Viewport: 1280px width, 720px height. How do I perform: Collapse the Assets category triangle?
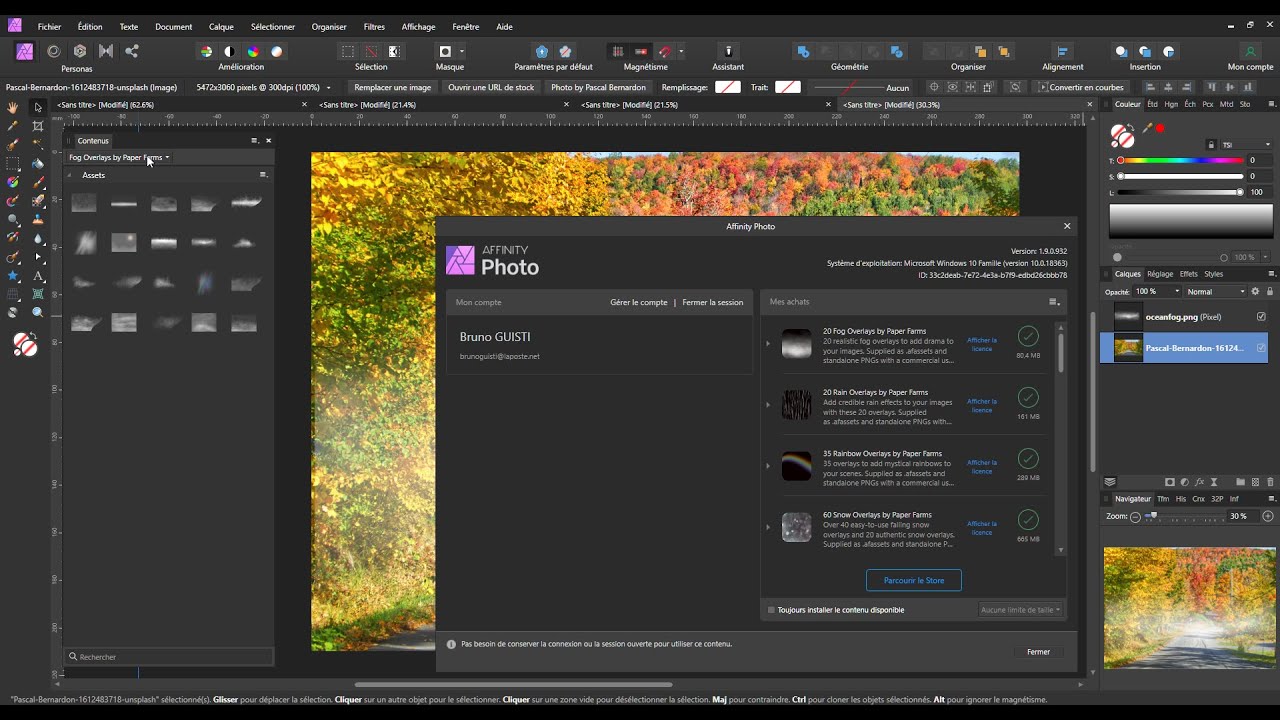(x=70, y=175)
